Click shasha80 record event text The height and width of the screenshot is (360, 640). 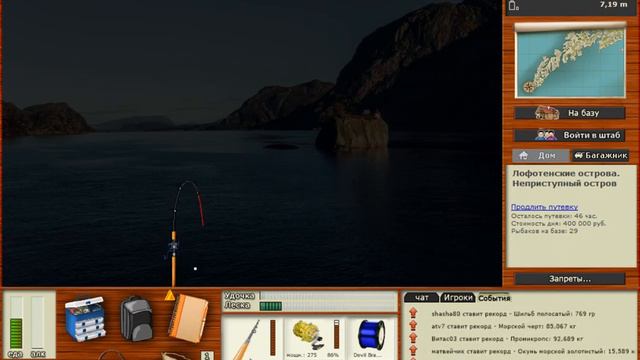pyautogui.click(x=513, y=313)
